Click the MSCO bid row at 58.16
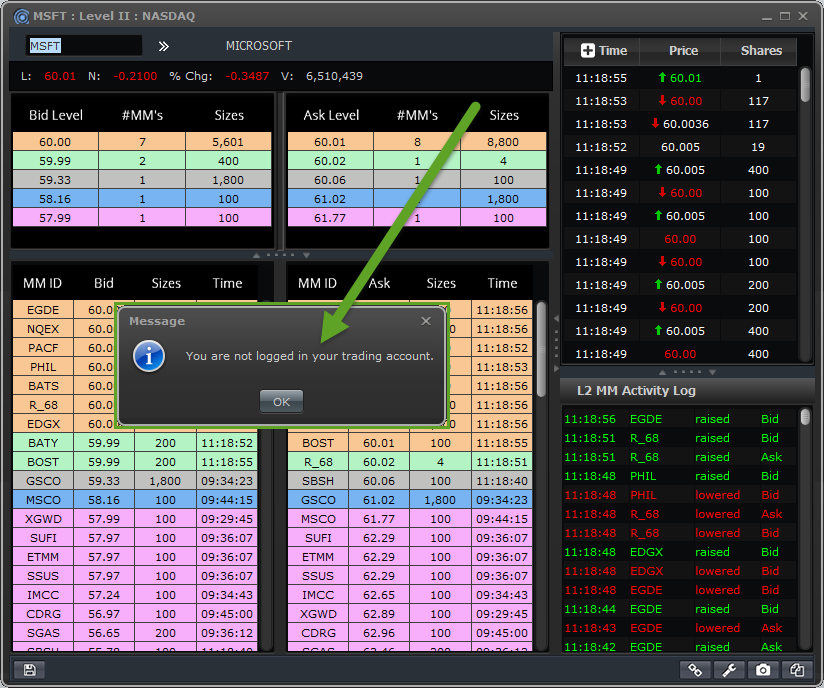This screenshot has width=824, height=688. (x=135, y=500)
